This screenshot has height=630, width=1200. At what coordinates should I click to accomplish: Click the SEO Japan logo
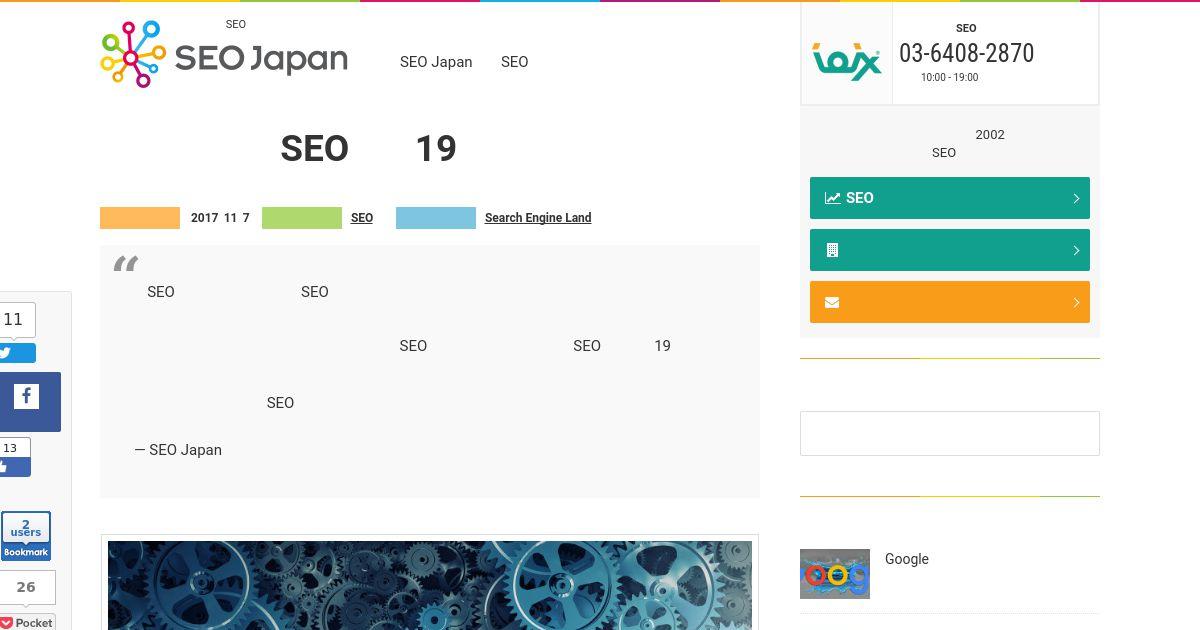click(x=224, y=56)
